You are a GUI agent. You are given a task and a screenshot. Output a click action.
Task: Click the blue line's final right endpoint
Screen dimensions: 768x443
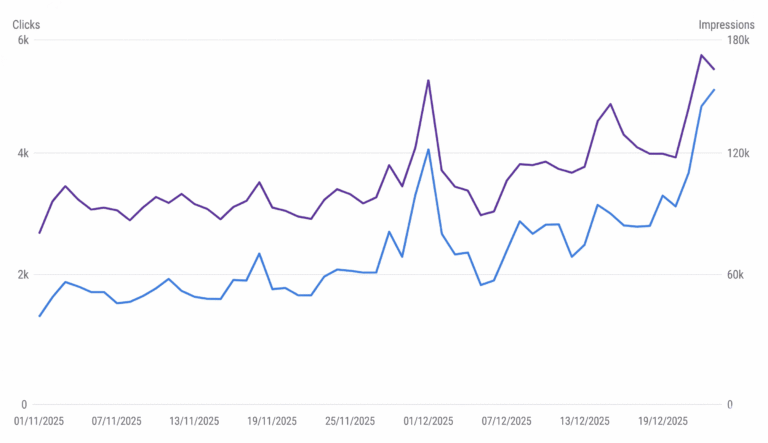point(714,90)
